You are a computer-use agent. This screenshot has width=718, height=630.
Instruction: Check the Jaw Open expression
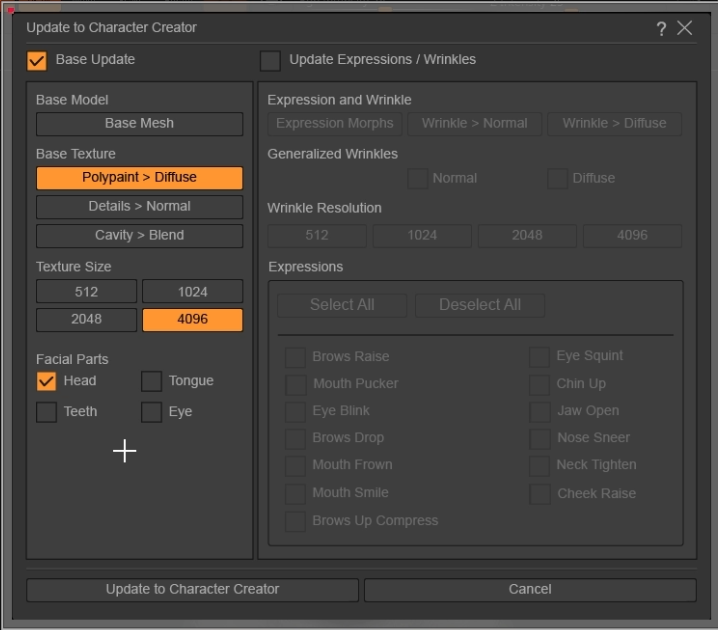click(x=539, y=412)
